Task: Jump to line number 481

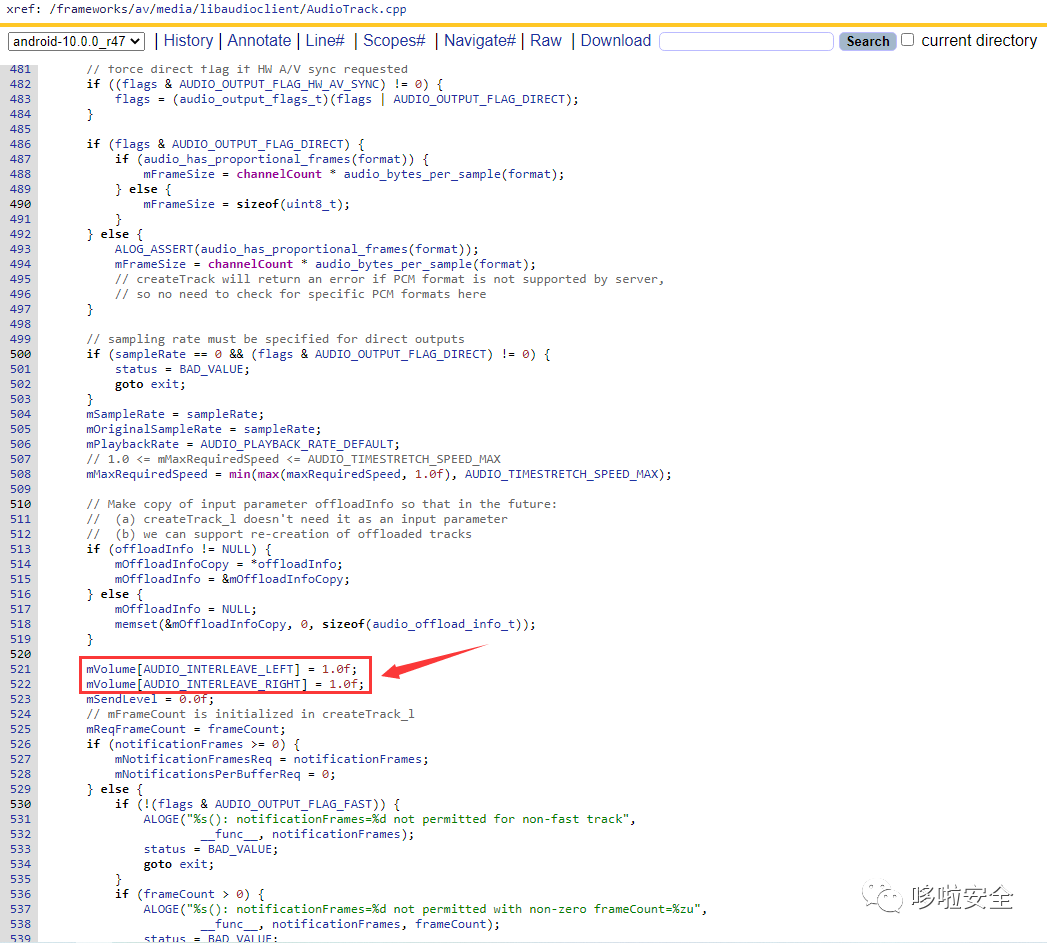Action: [20, 69]
